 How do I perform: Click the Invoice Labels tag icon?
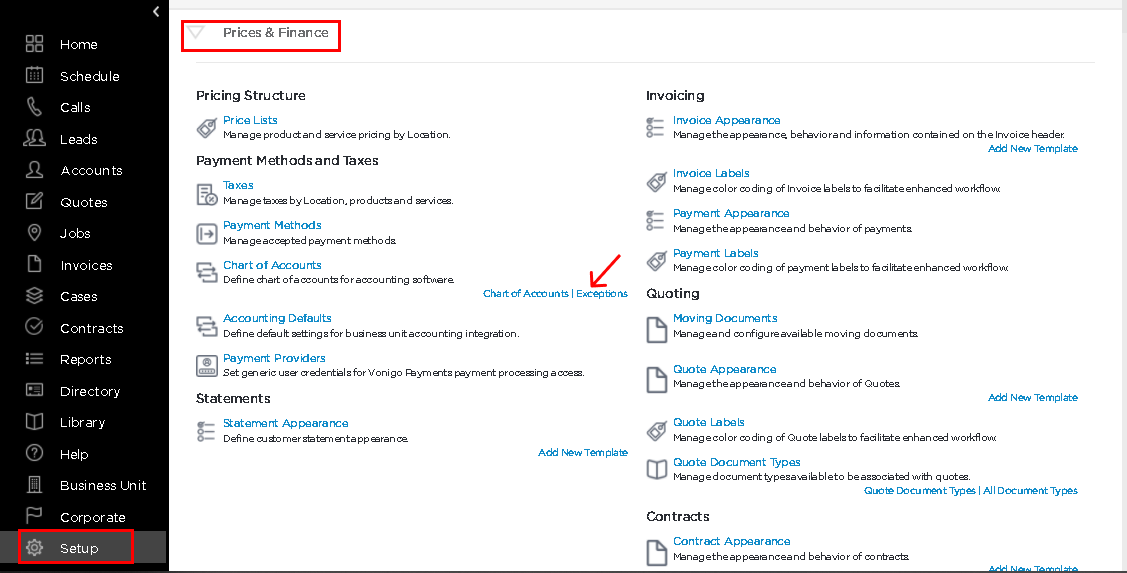click(656, 182)
